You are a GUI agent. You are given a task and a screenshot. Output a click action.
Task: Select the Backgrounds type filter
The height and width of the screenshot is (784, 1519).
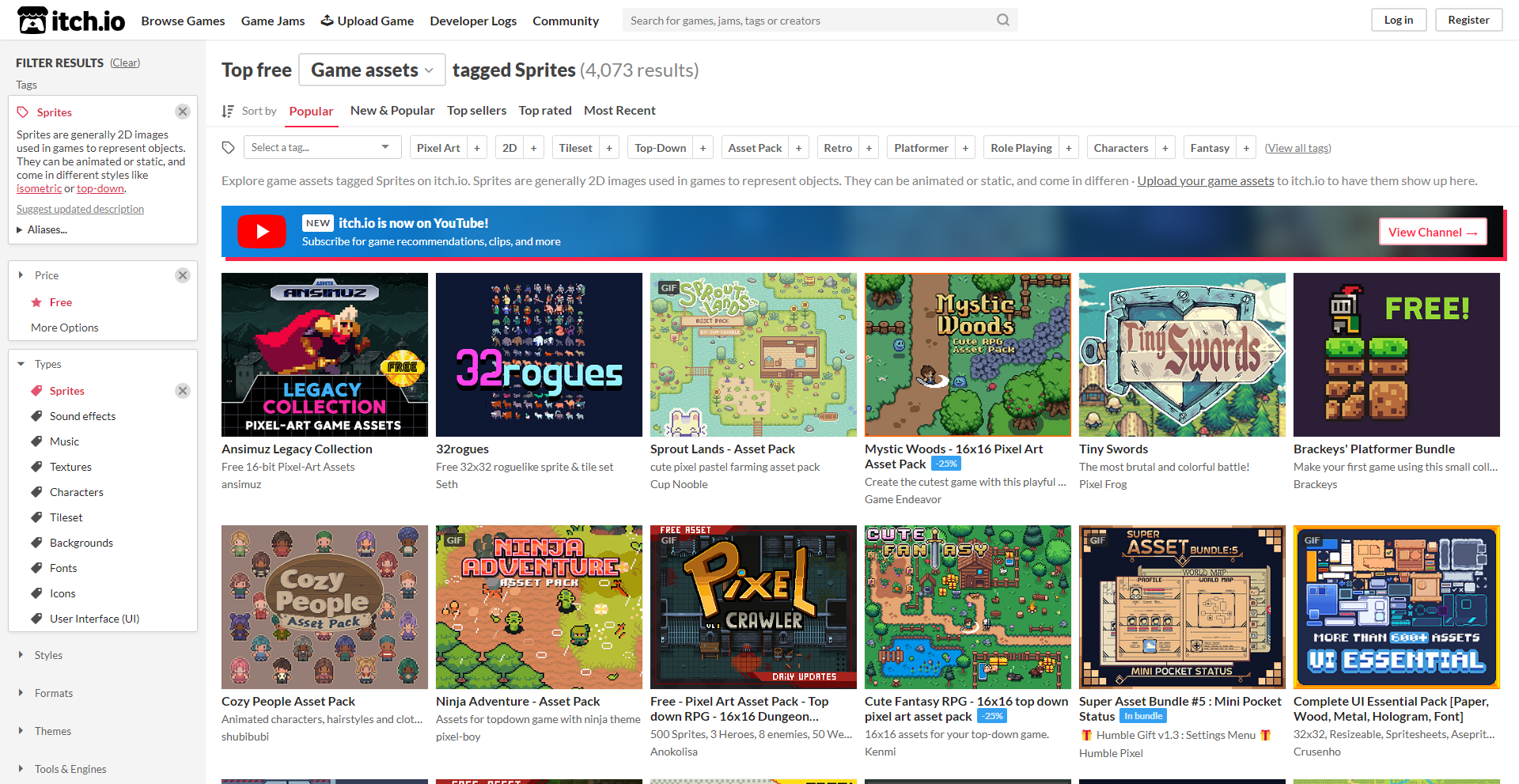coord(81,543)
